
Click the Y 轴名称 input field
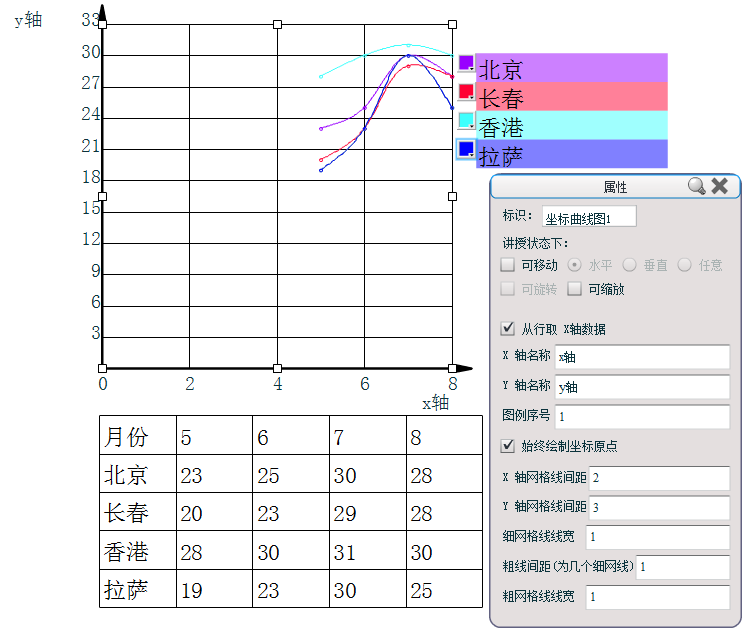pos(642,387)
